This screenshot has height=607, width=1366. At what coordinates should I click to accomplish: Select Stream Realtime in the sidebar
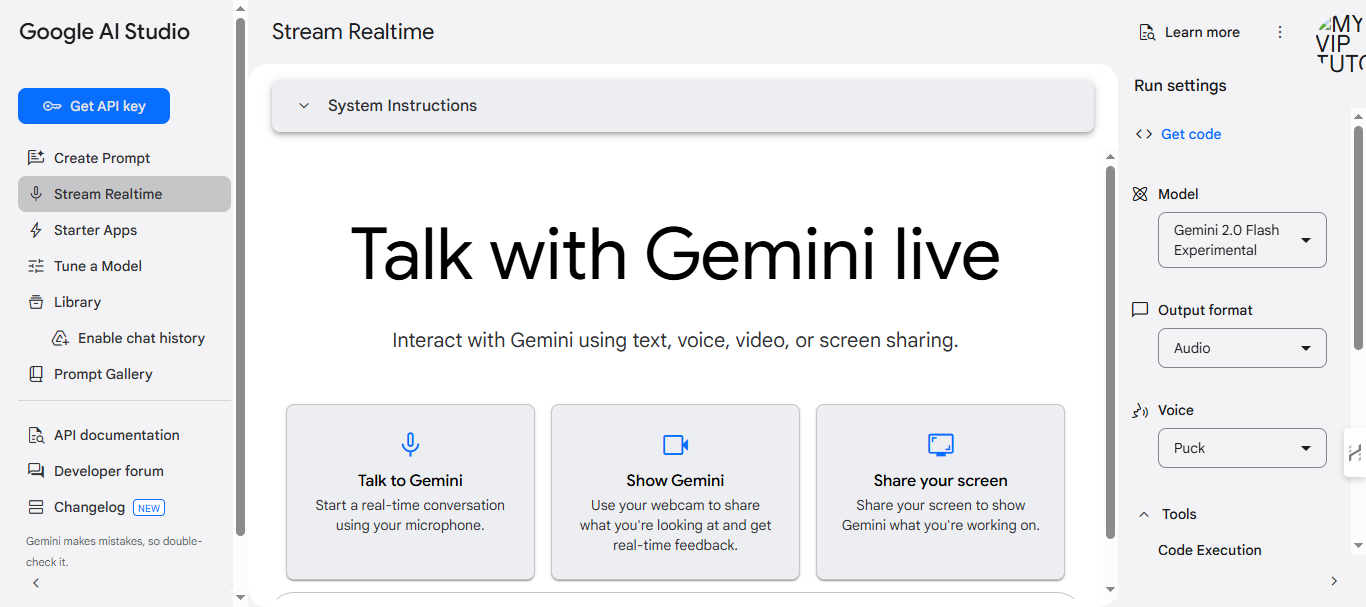click(124, 194)
